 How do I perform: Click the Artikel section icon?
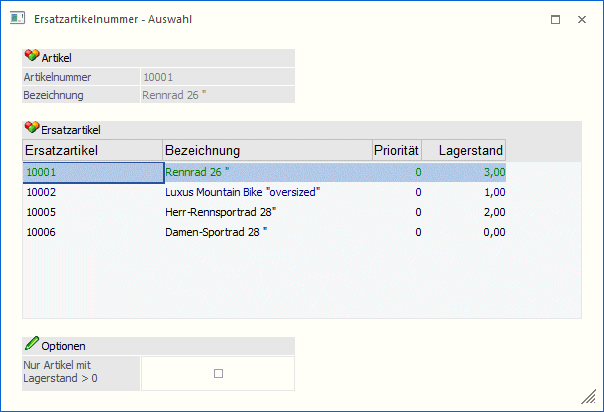pyautogui.click(x=31, y=58)
